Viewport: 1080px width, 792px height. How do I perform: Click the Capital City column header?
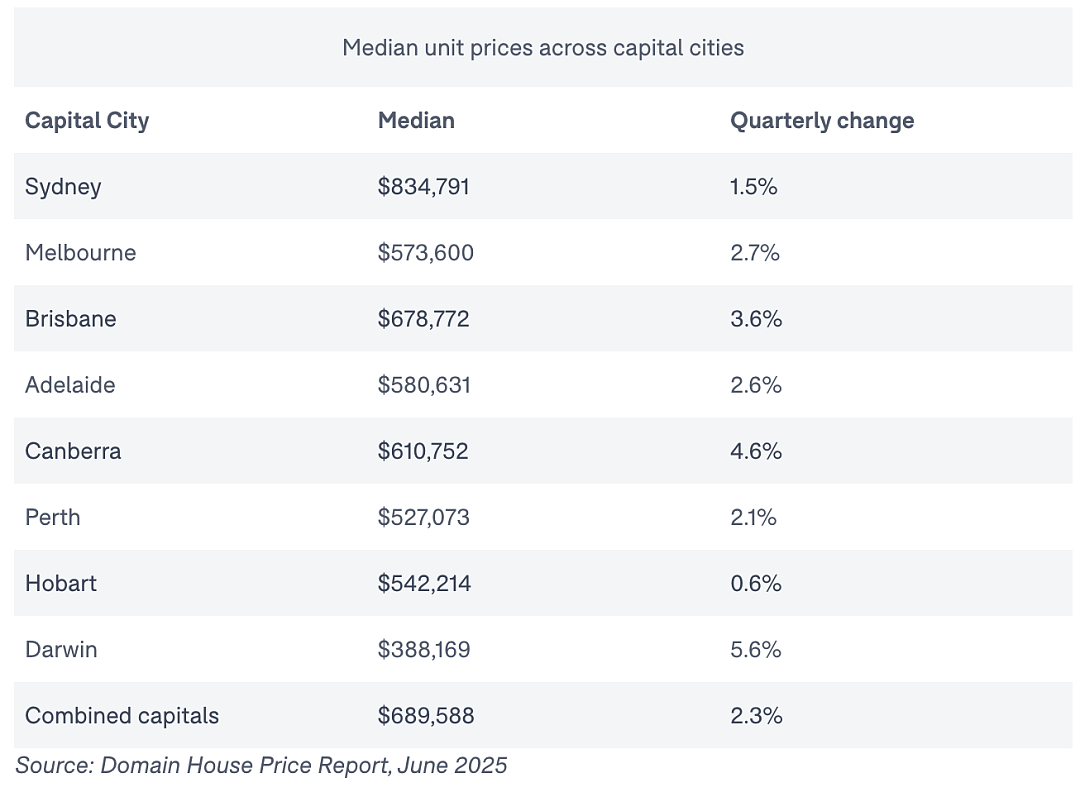(x=87, y=121)
